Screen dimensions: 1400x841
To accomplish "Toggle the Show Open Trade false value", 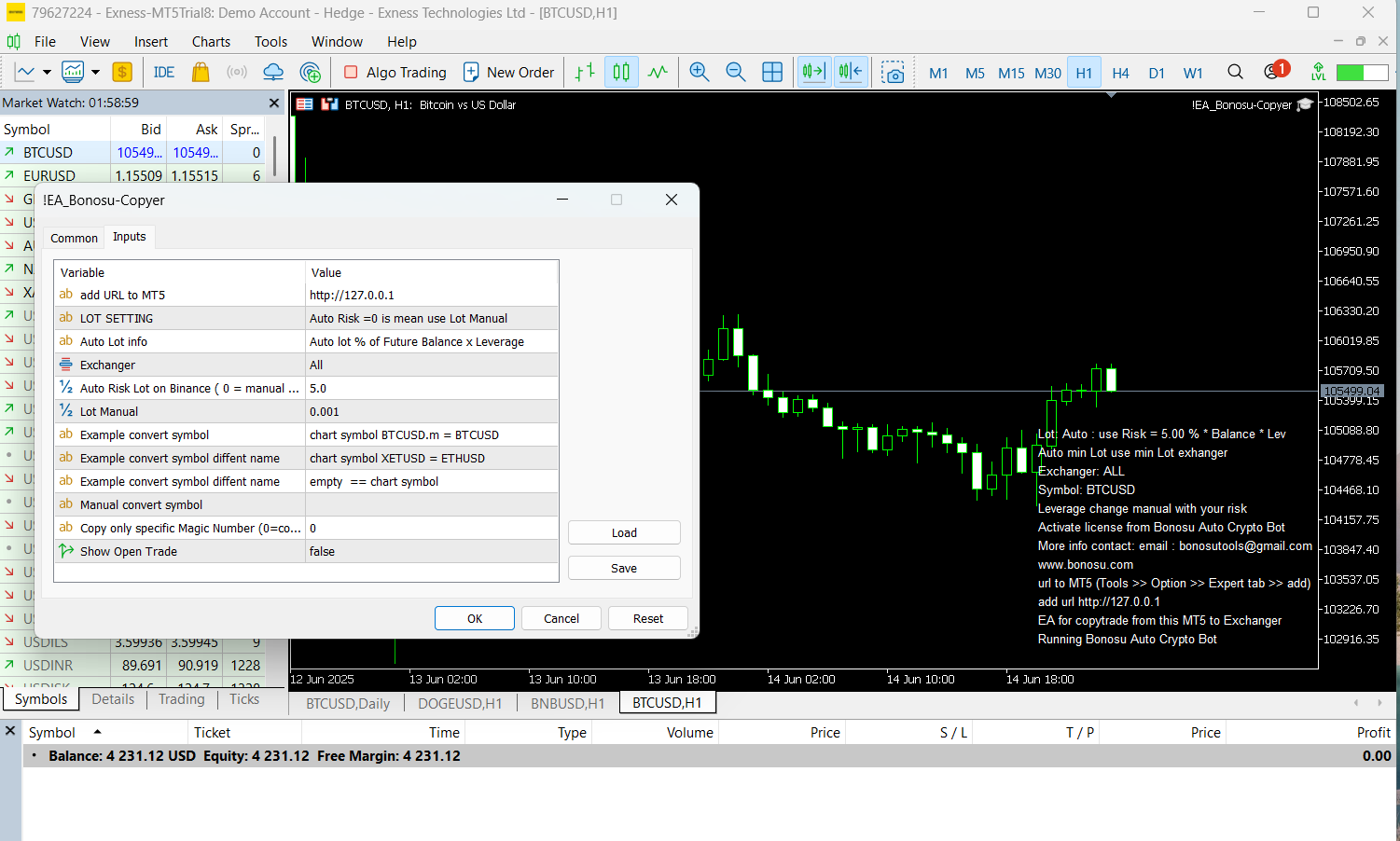I will [x=432, y=551].
